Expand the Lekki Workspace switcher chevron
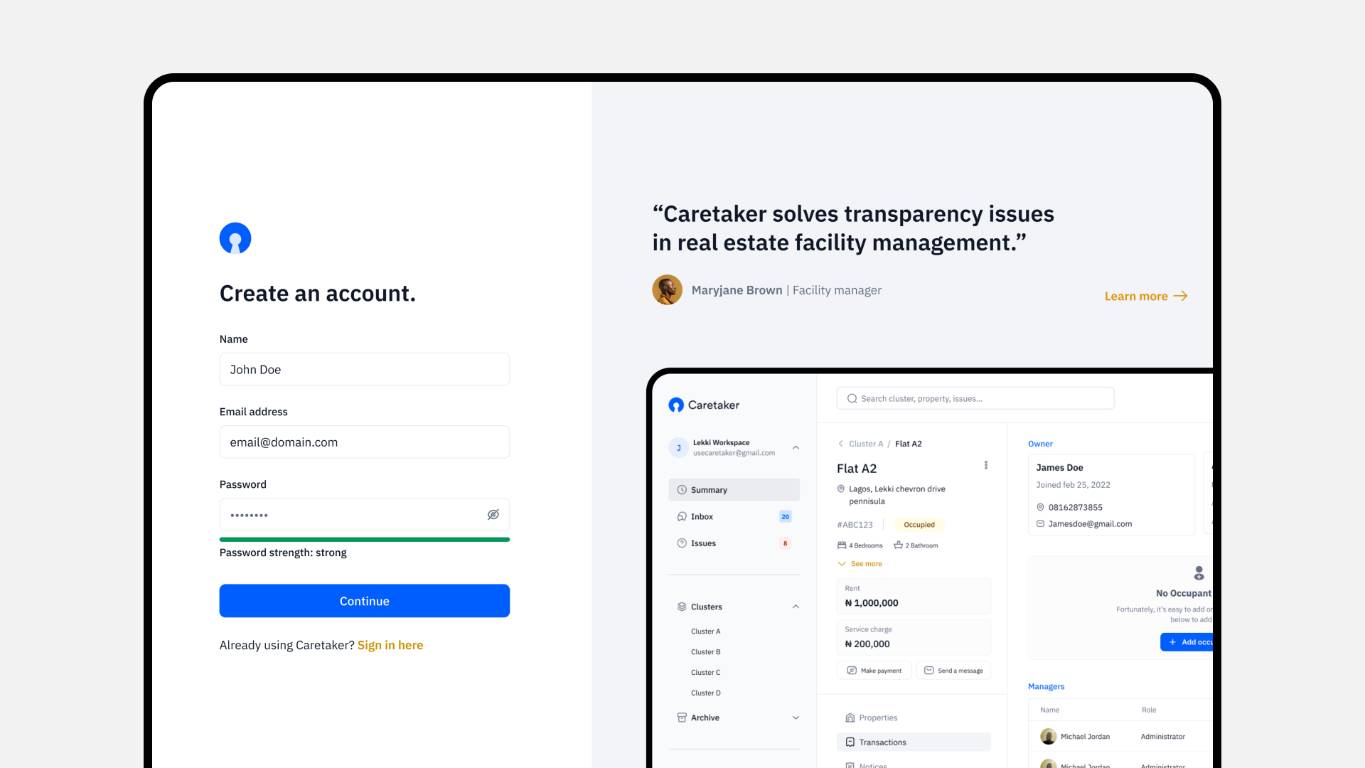The width and height of the screenshot is (1365, 768). 796,448
